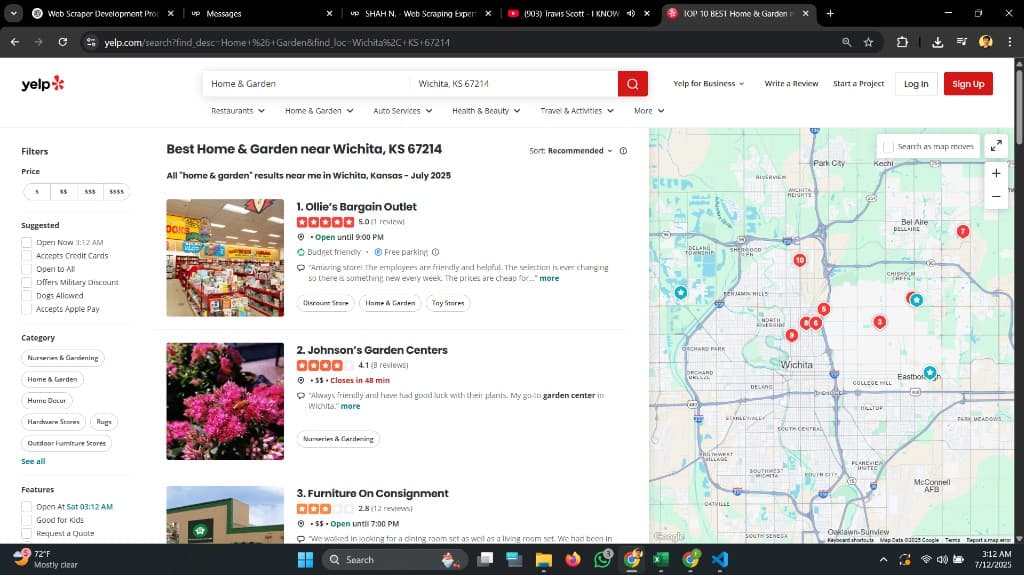Check the Open Now filter

pyautogui.click(x=26, y=242)
